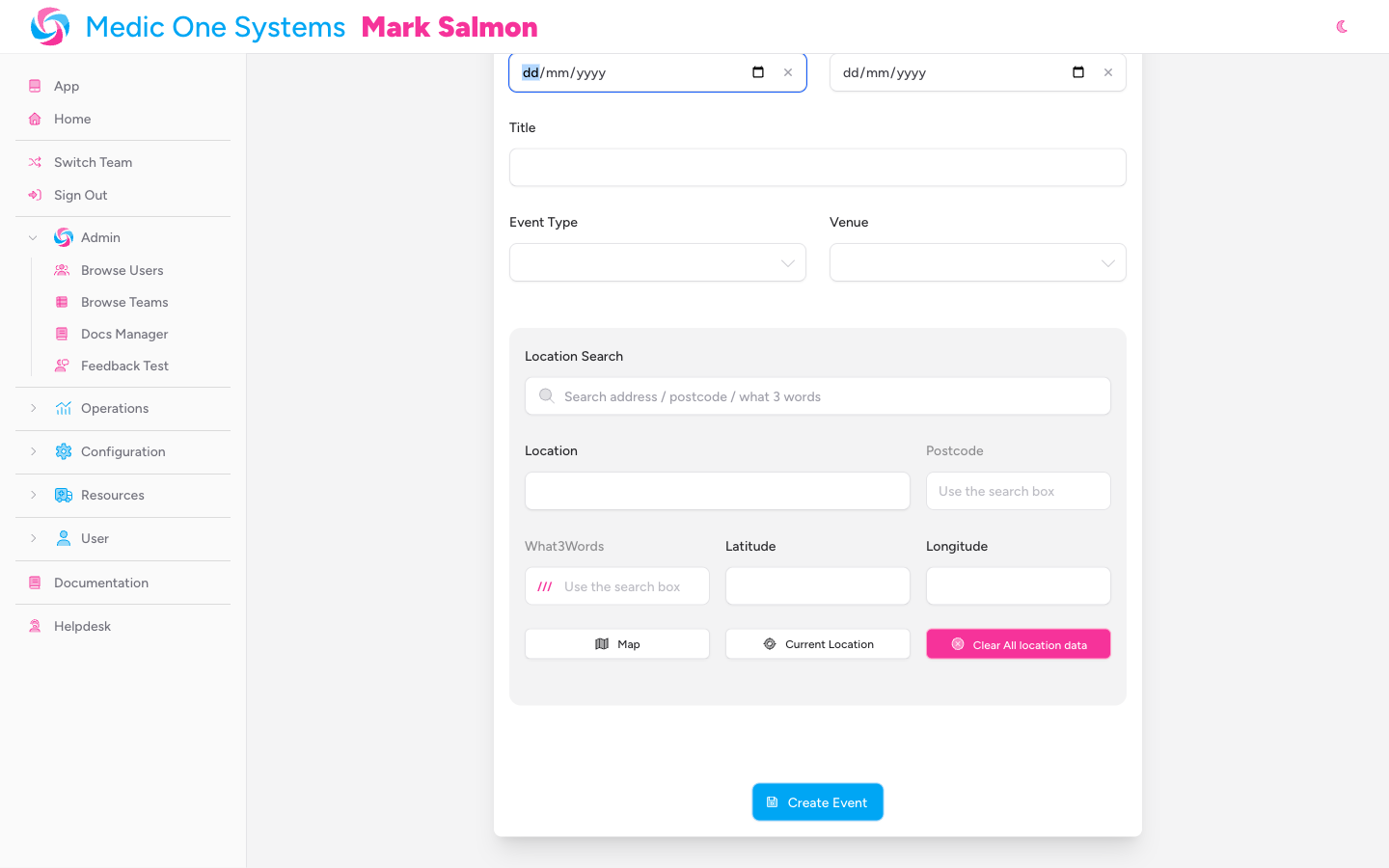Open the Feedback Test page
This screenshot has height=868, width=1389.
tap(124, 366)
